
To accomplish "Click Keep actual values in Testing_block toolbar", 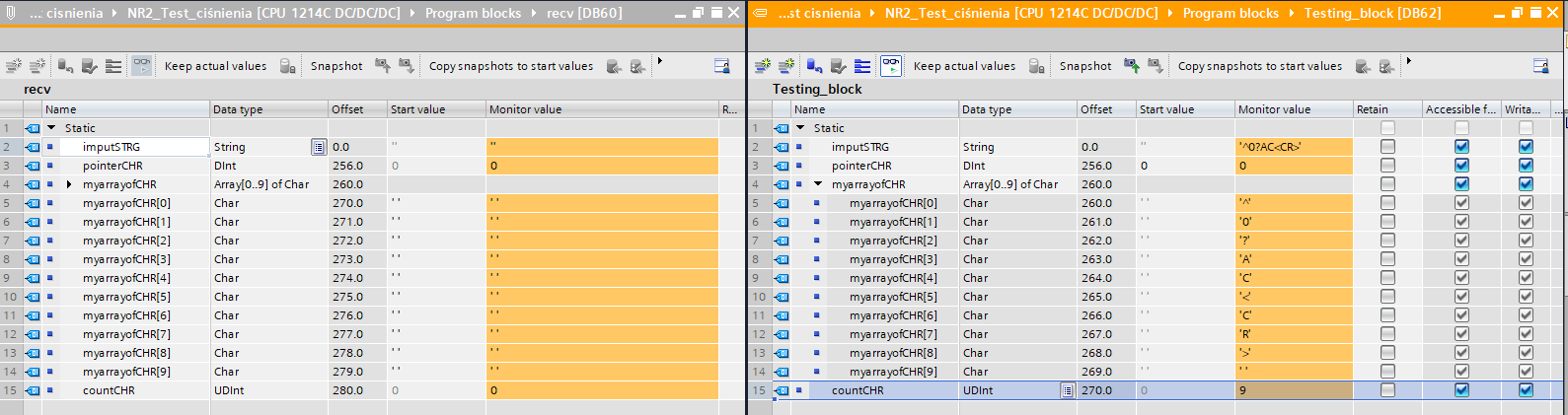I will click(x=964, y=66).
